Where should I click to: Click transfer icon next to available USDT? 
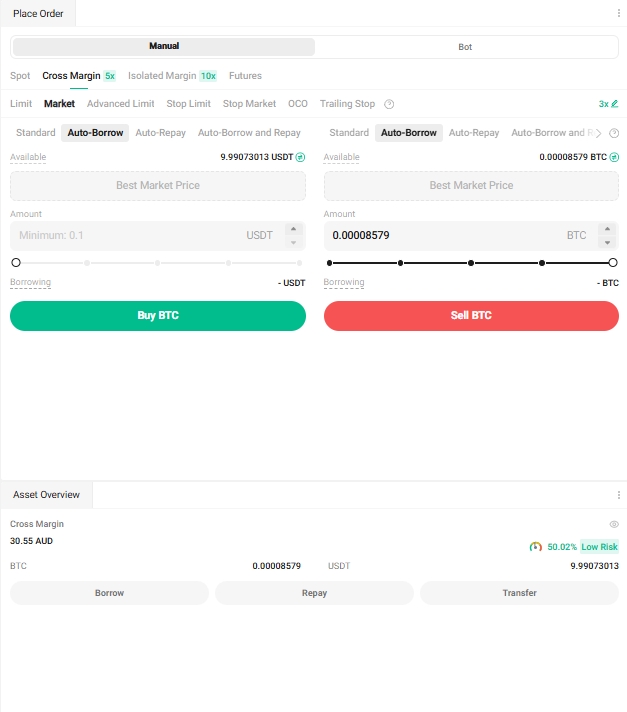point(300,157)
